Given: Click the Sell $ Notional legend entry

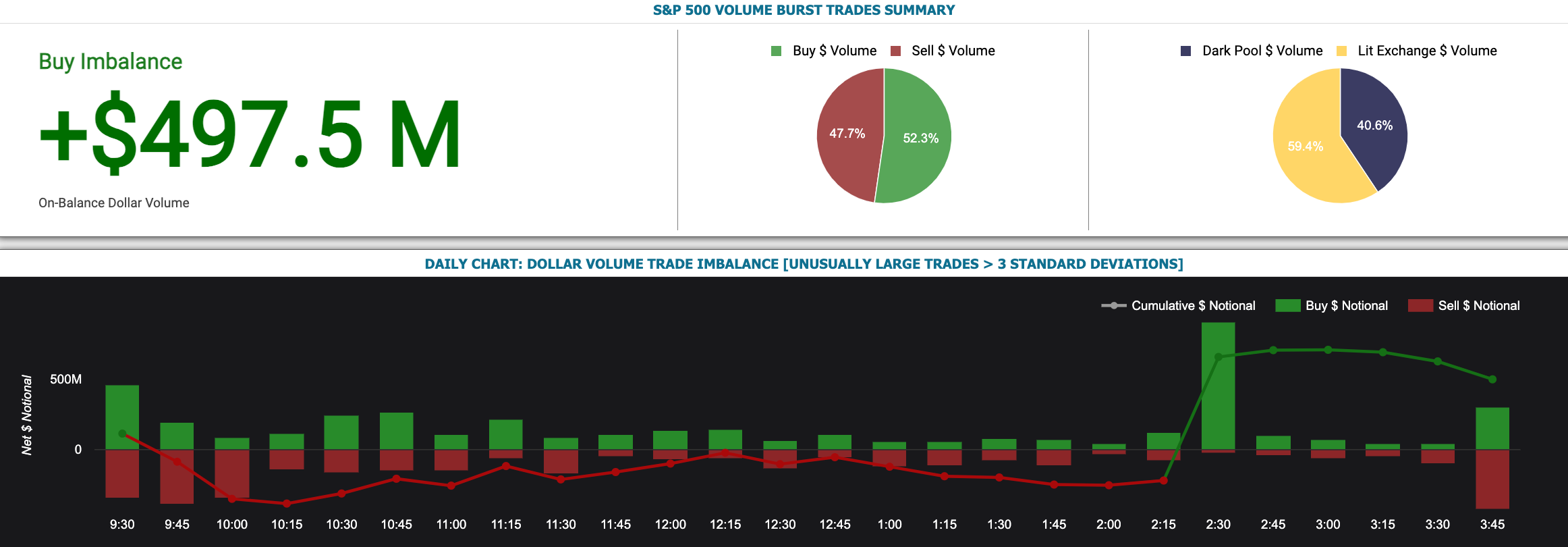Looking at the screenshot, I should pos(1464,305).
